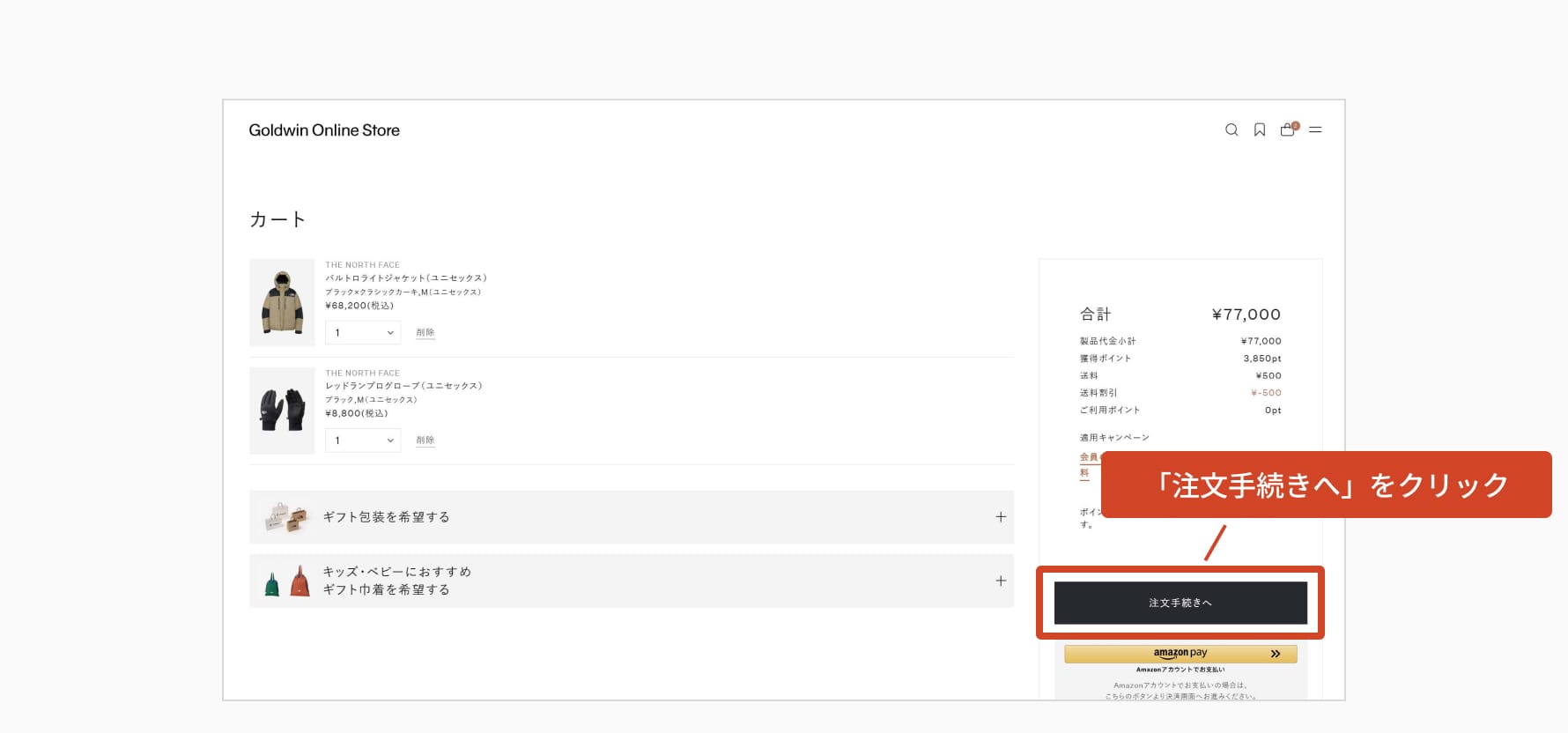
Task: Delete the jacket item with 削除
Action: (425, 332)
